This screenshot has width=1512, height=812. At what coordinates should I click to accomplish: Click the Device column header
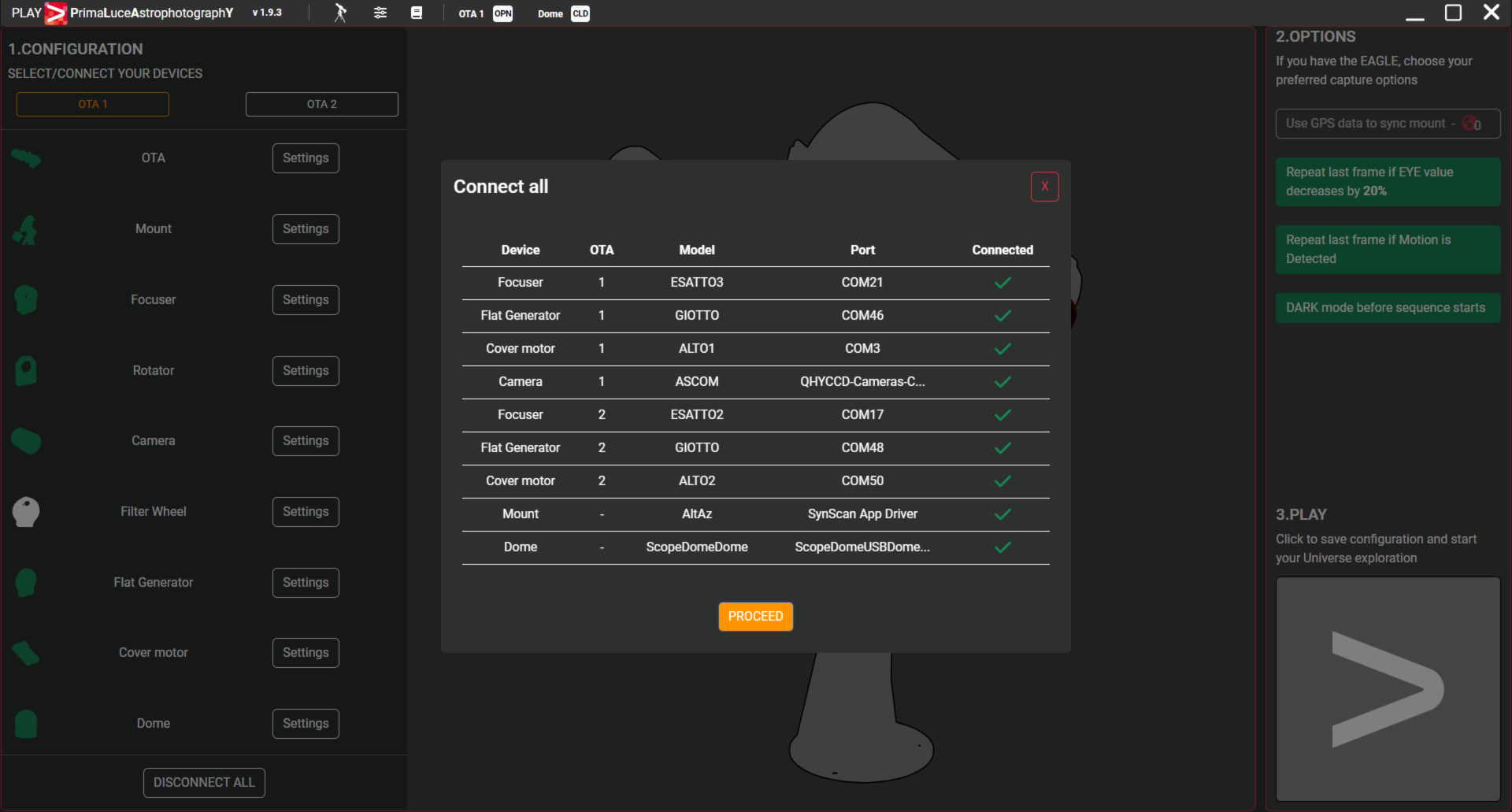pos(521,250)
